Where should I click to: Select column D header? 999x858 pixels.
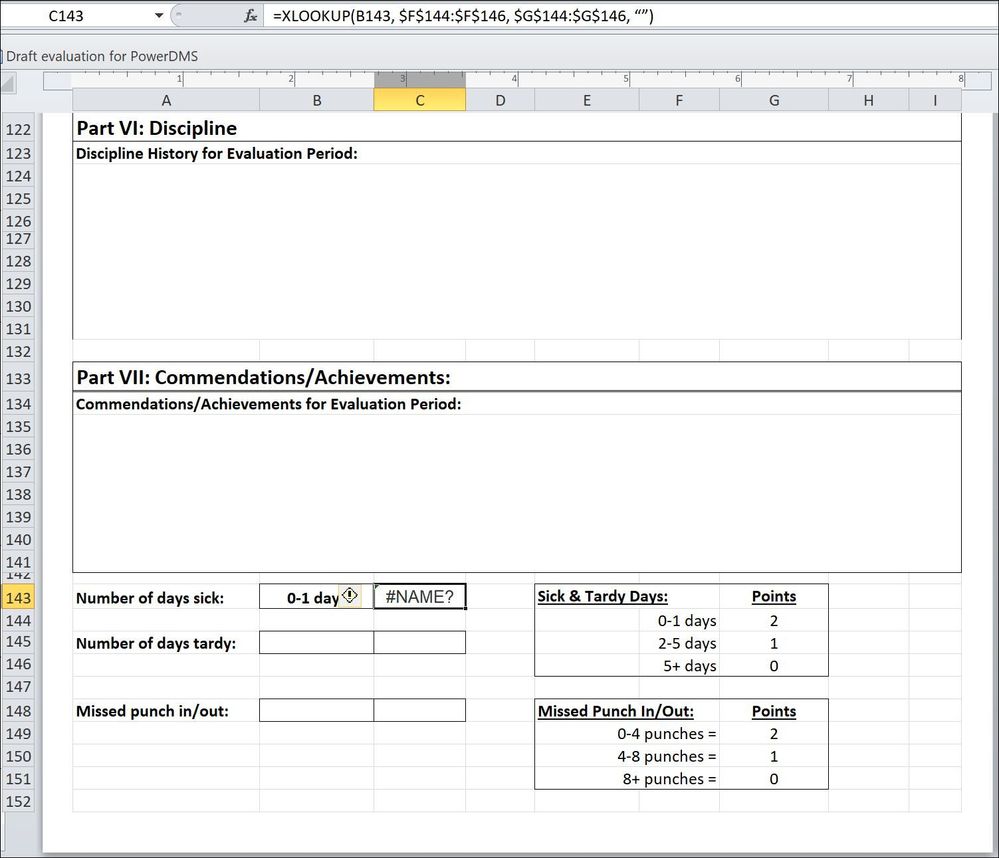pyautogui.click(x=500, y=100)
